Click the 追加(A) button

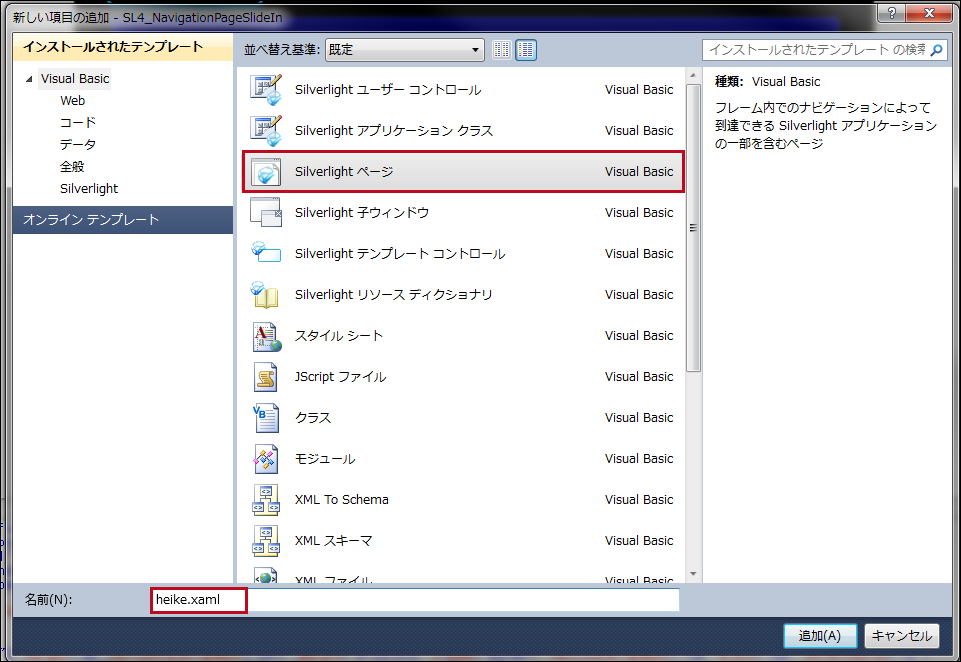(x=819, y=636)
